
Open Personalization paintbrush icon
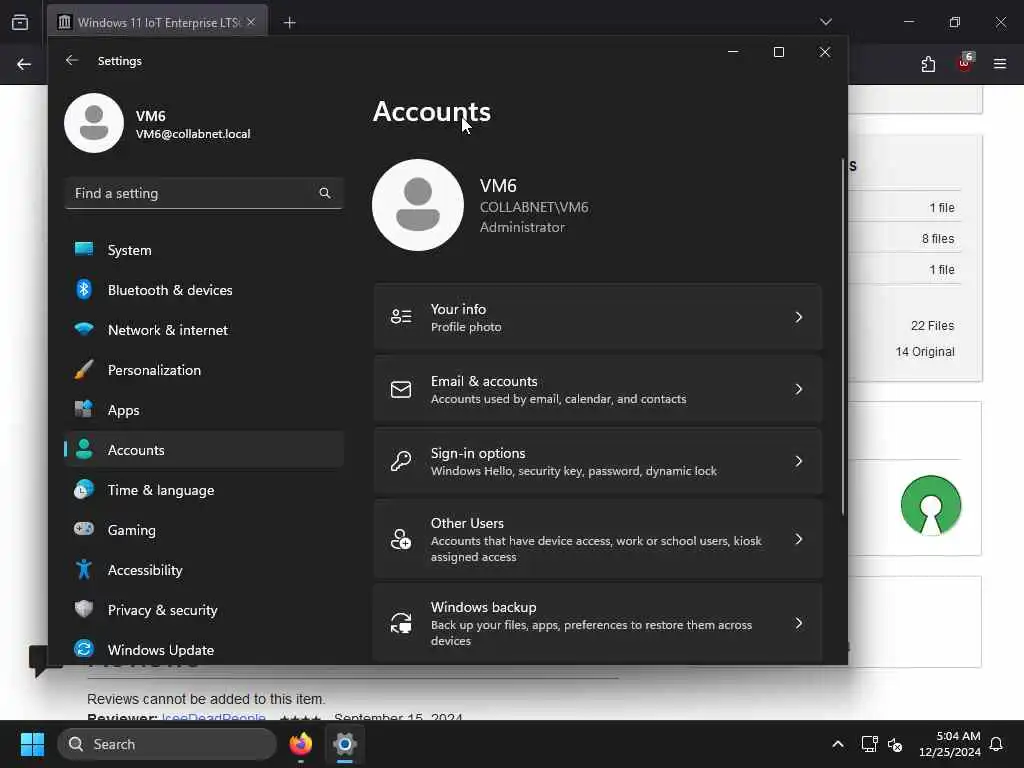tap(84, 370)
